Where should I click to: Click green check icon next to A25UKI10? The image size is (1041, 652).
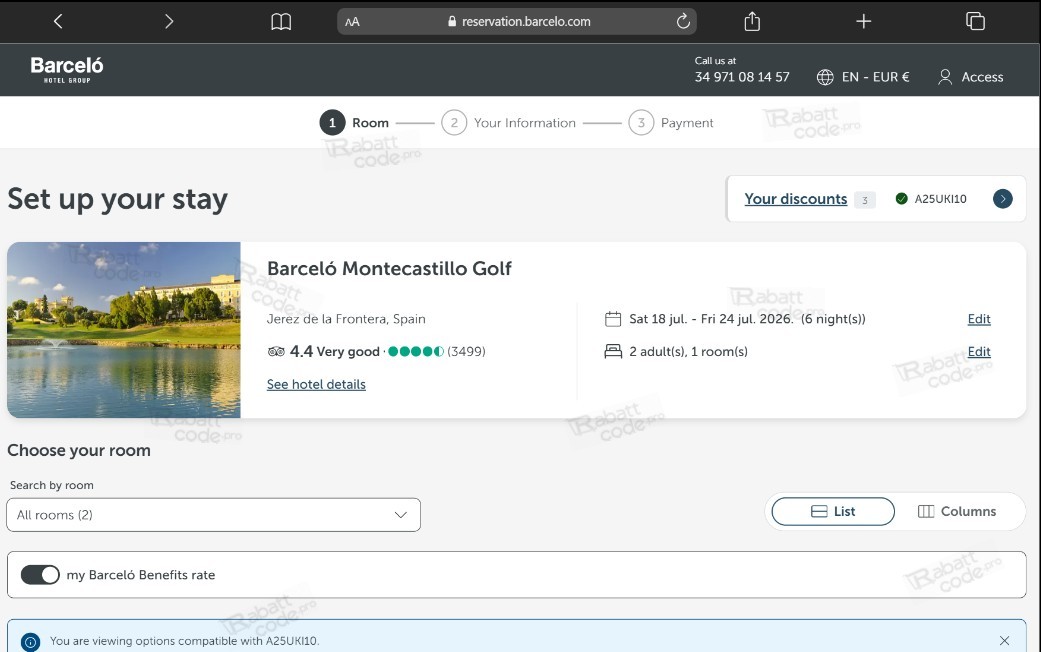tap(902, 199)
